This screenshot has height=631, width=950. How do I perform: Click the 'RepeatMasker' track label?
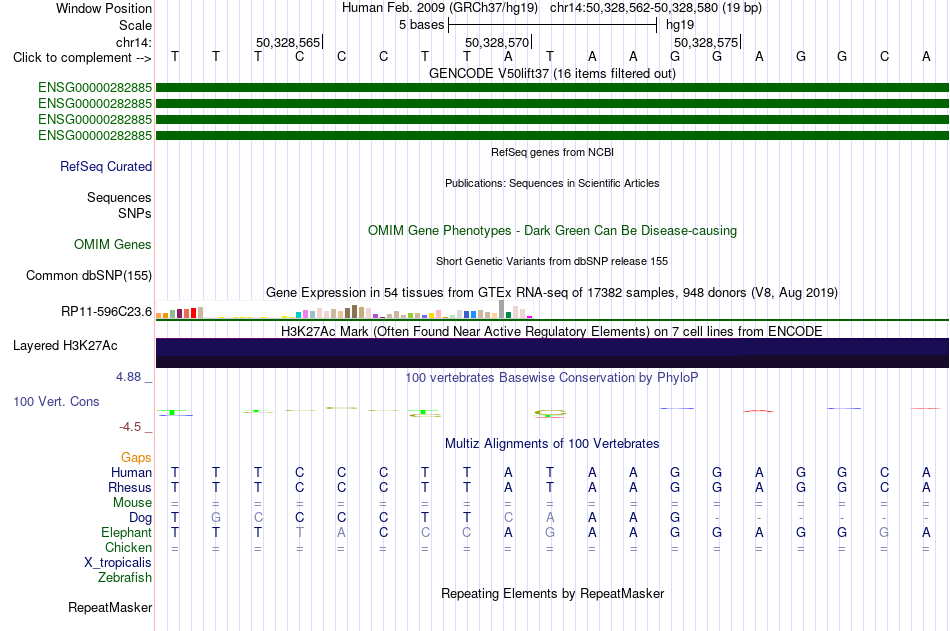110,607
